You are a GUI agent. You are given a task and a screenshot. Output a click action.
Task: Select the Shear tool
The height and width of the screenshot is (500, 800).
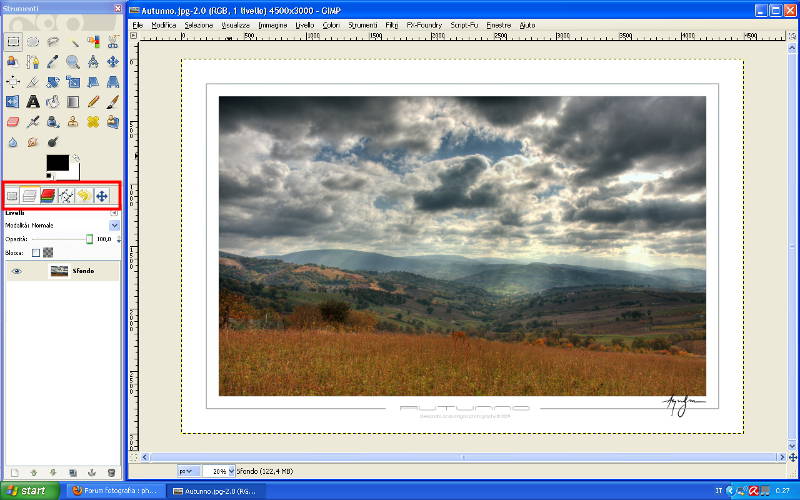pyautogui.click(x=93, y=82)
